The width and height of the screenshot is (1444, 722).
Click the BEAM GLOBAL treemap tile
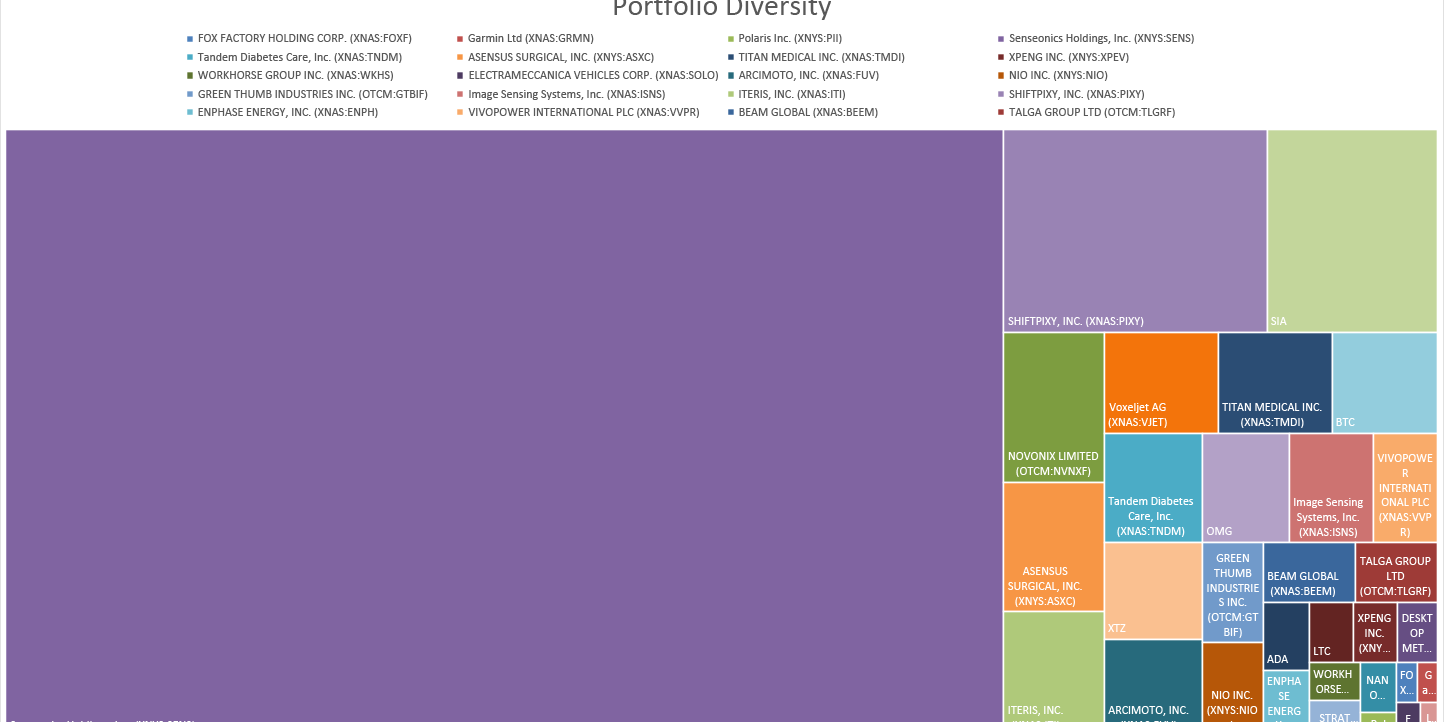[1308, 572]
